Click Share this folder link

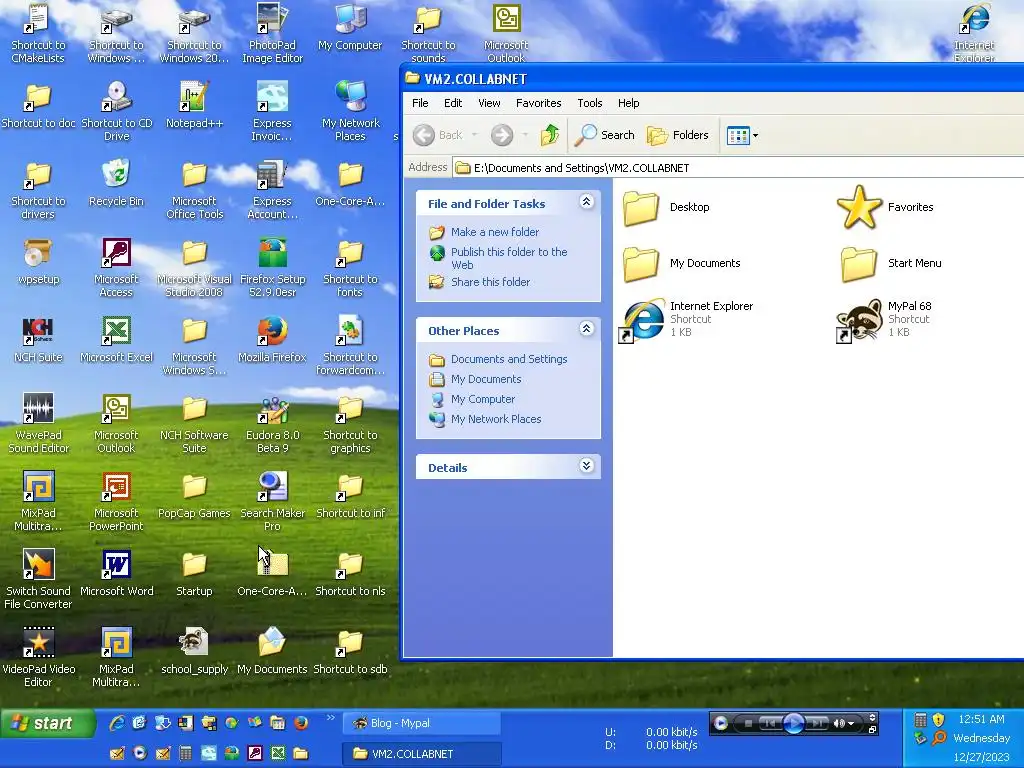pos(490,282)
